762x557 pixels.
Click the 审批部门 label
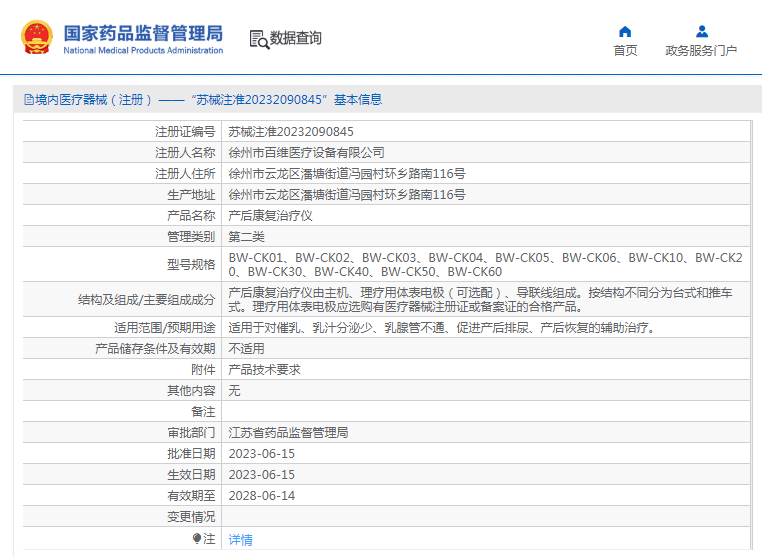[191, 433]
